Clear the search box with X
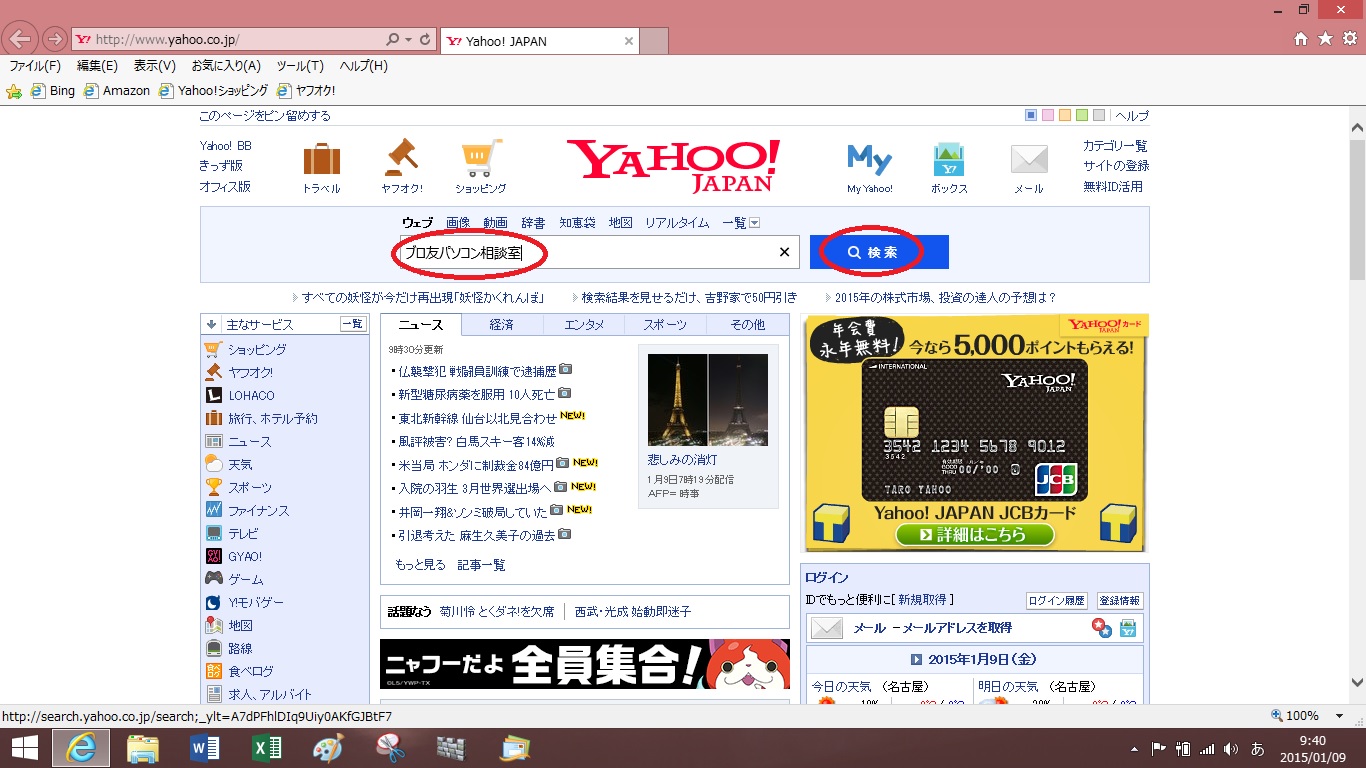 pyautogui.click(x=784, y=252)
